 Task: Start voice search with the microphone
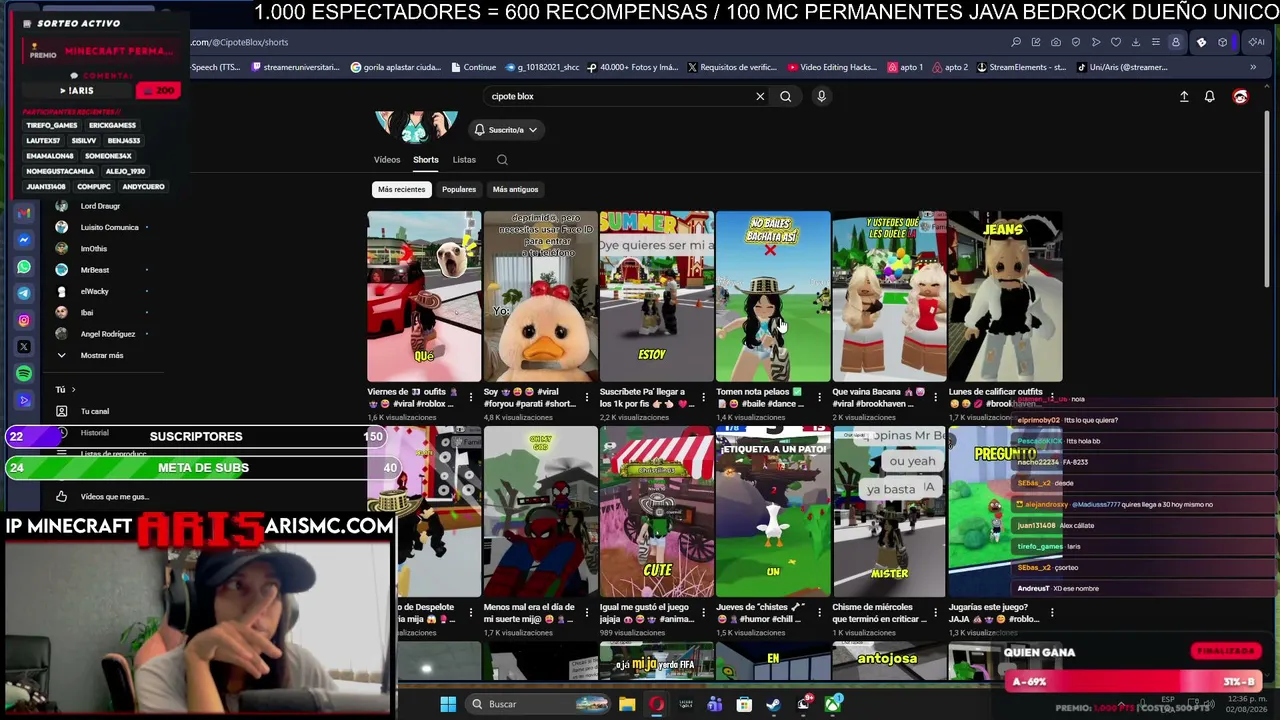[x=821, y=96]
